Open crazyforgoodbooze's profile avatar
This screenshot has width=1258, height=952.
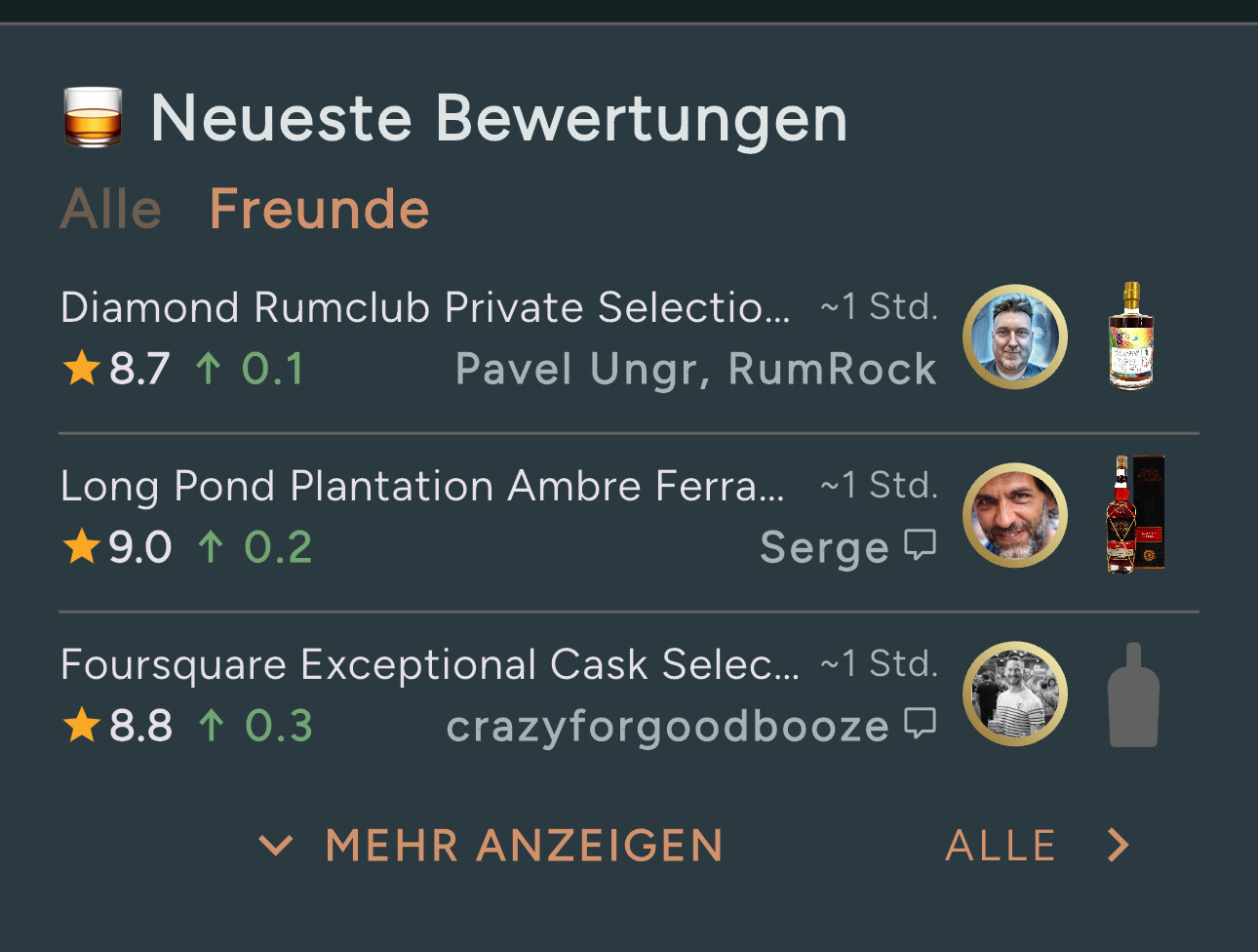point(1014,694)
